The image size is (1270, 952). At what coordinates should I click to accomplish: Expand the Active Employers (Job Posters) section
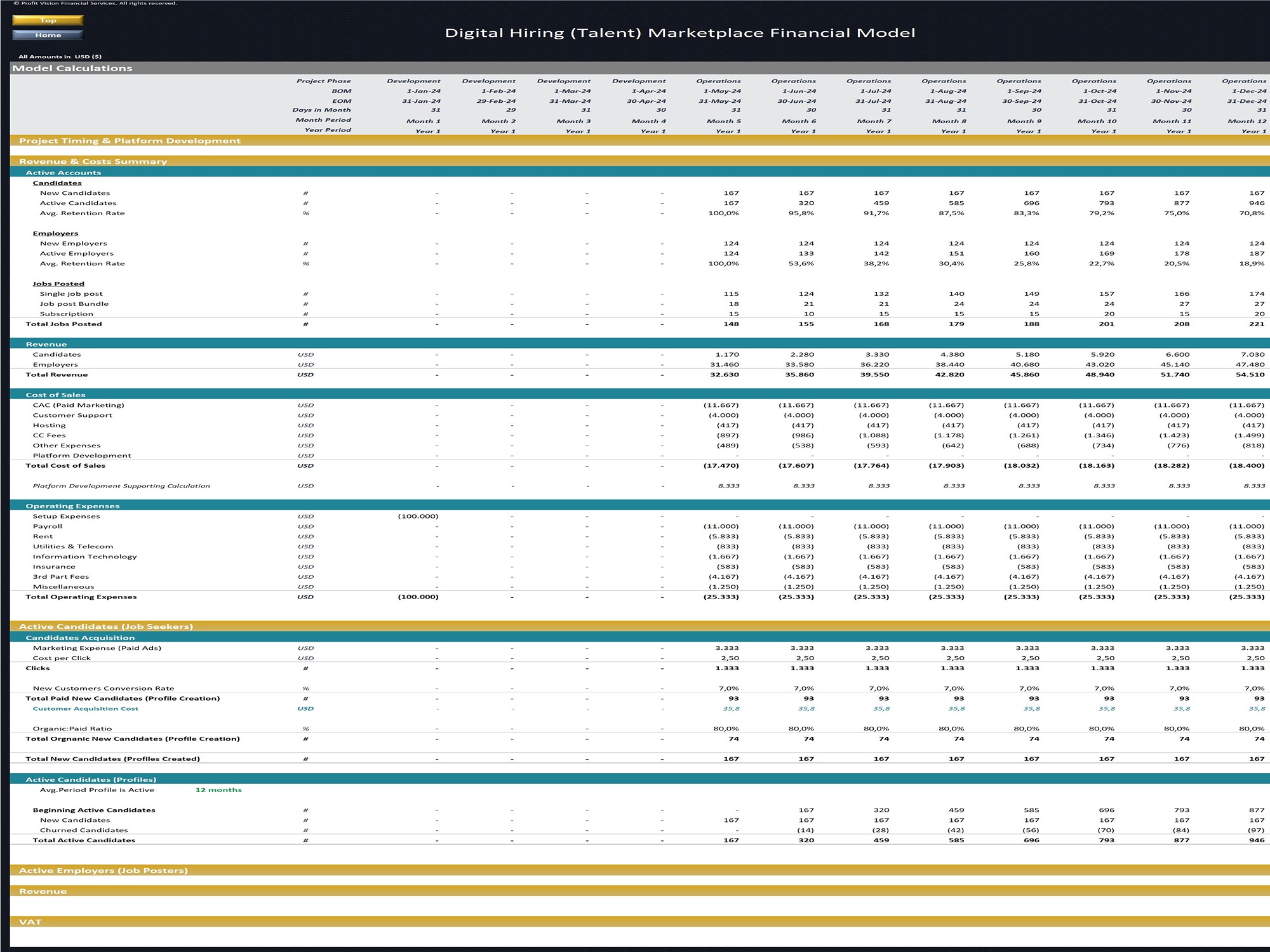(640, 871)
